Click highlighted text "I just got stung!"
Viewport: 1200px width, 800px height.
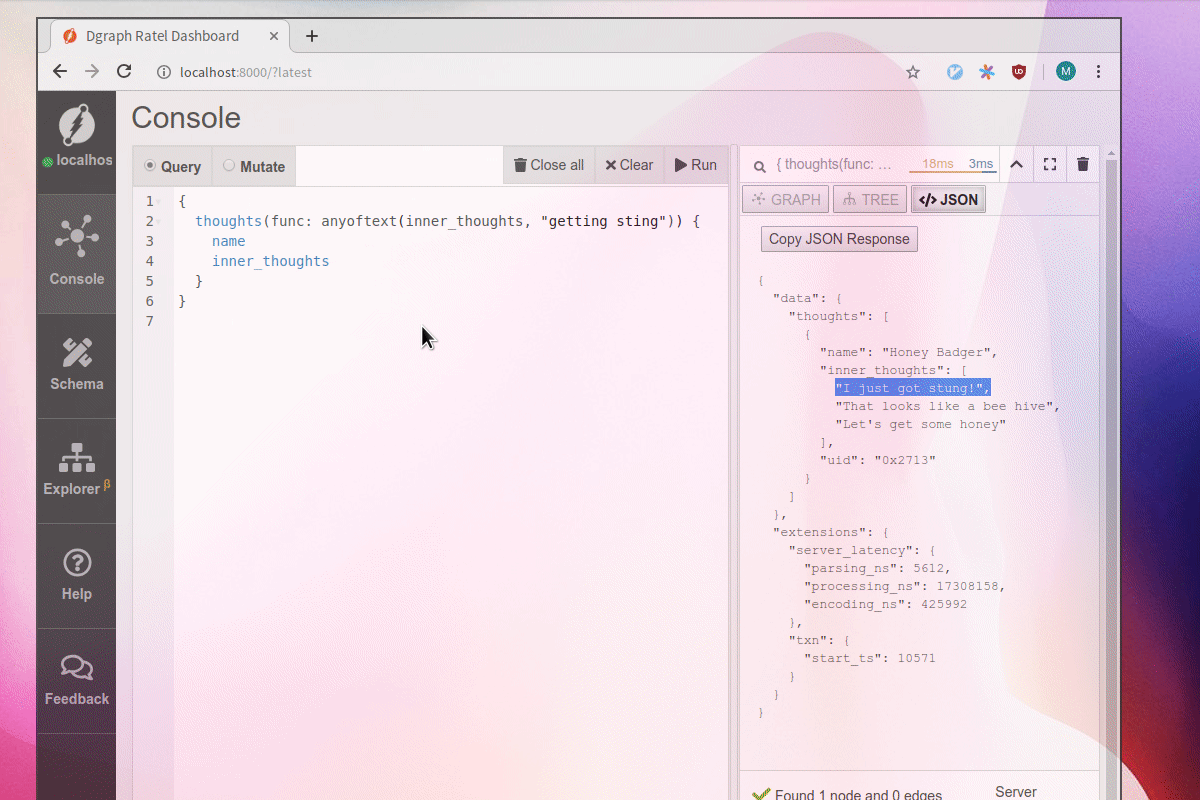tap(912, 388)
